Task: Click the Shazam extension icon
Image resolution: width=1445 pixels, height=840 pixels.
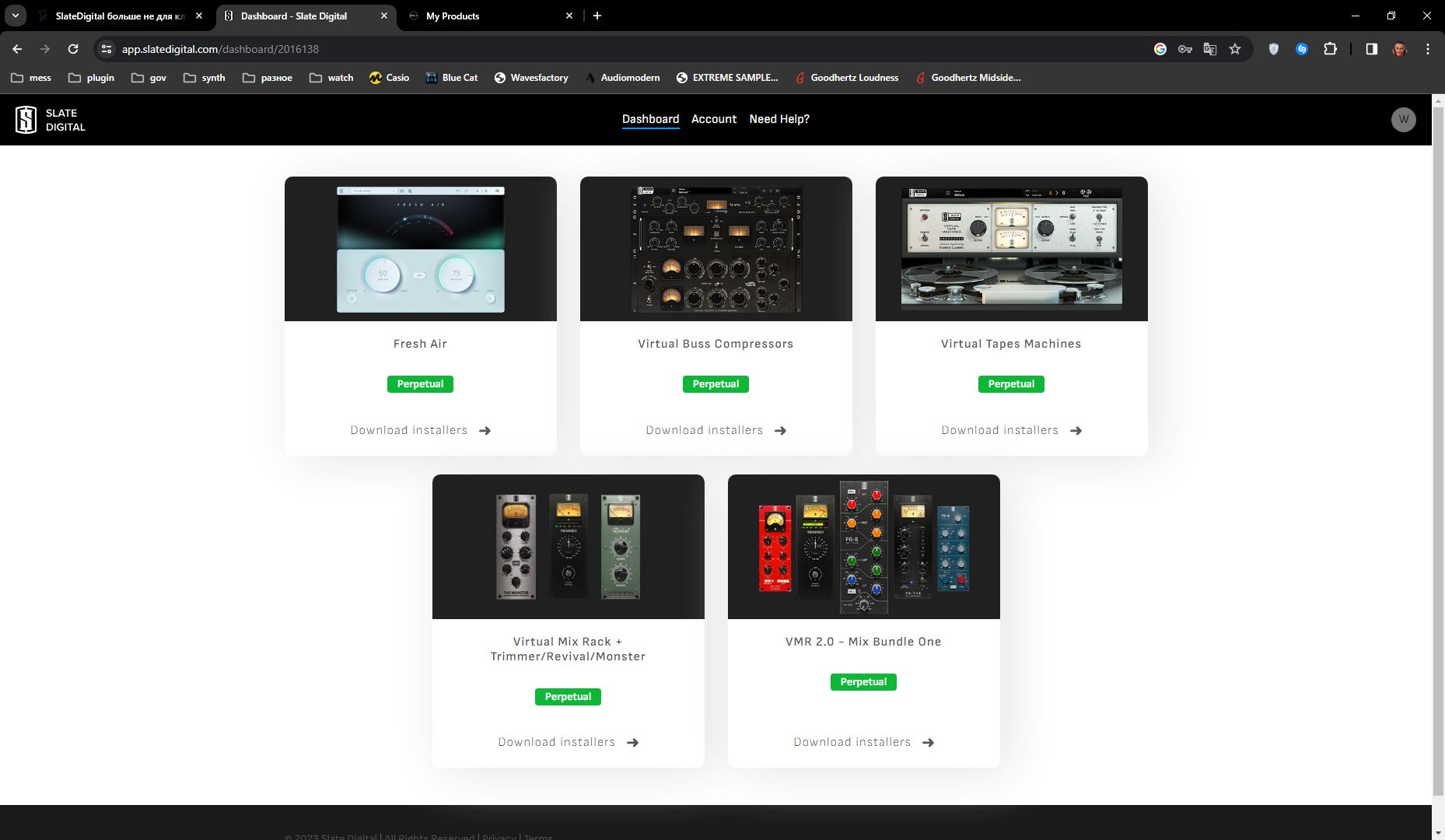Action: point(1302,49)
